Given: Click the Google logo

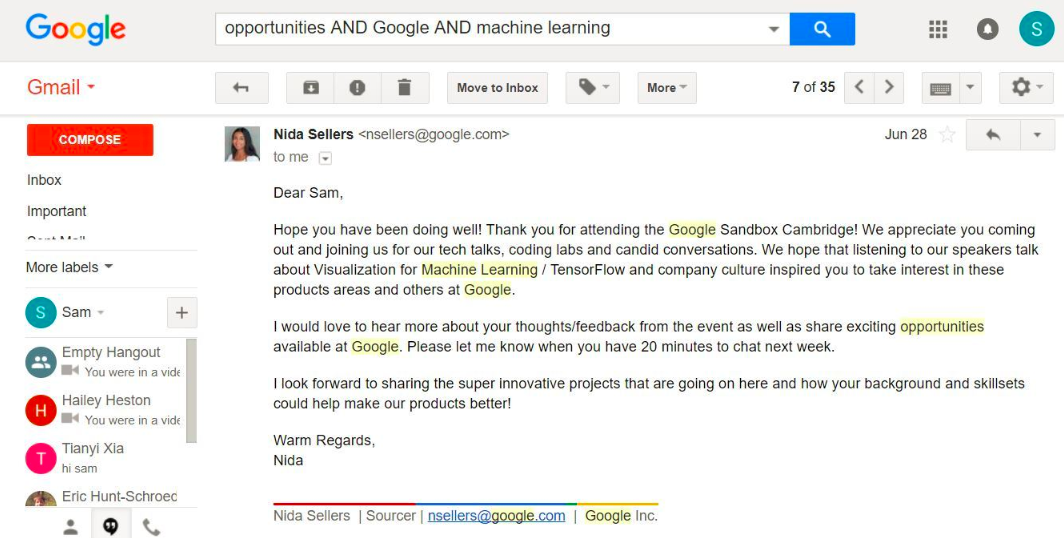Looking at the screenshot, I should [x=75, y=29].
